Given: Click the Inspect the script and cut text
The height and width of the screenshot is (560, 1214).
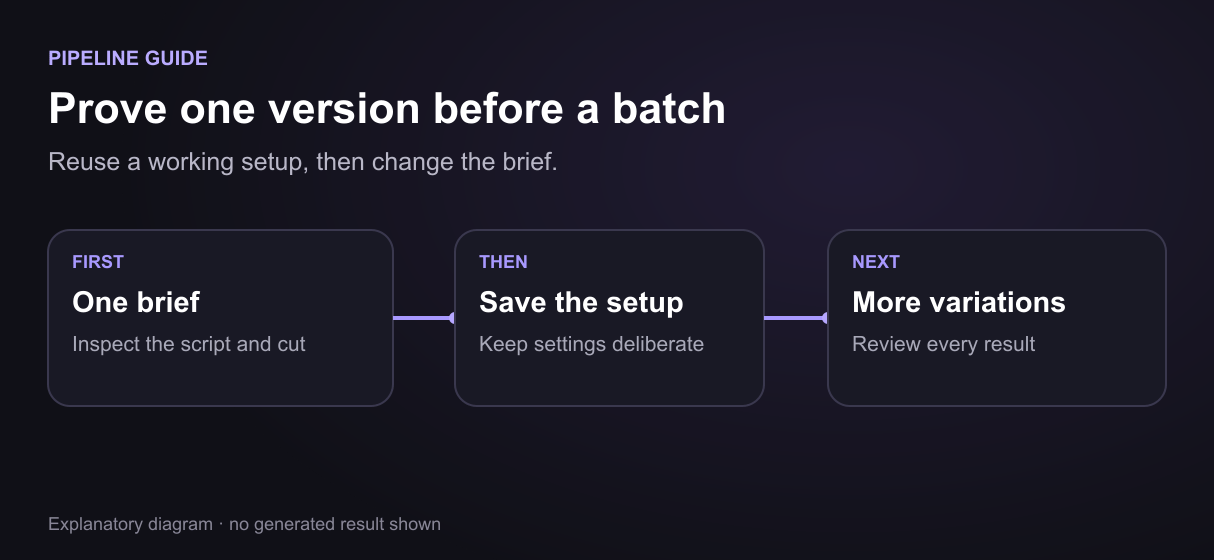Looking at the screenshot, I should pyautogui.click(x=189, y=344).
